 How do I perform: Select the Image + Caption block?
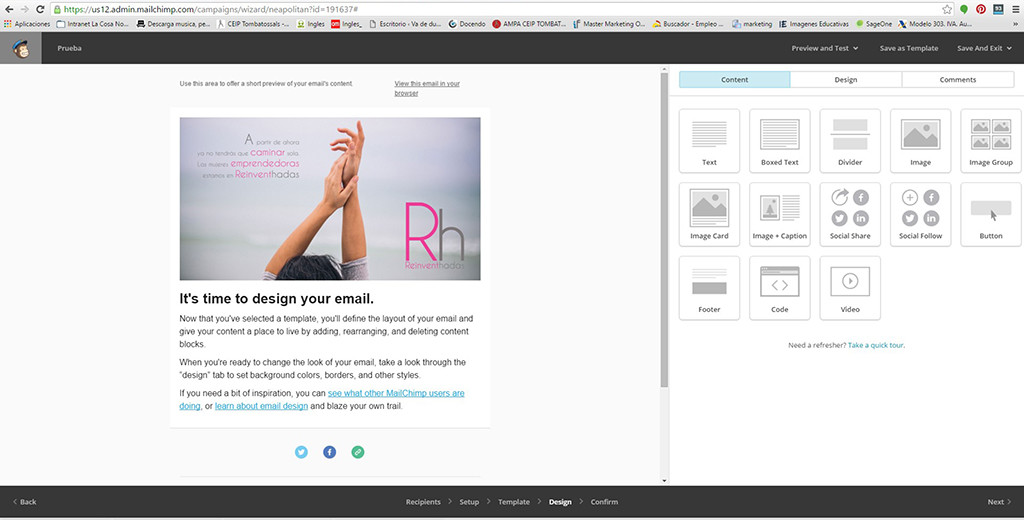[x=780, y=214]
